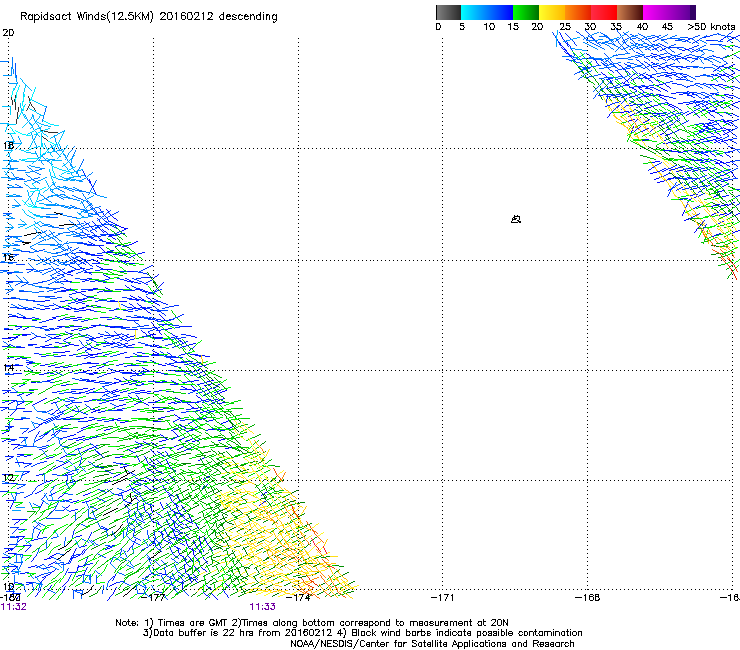Select the legend tick label '5'
The image size is (740, 650).
462,27
